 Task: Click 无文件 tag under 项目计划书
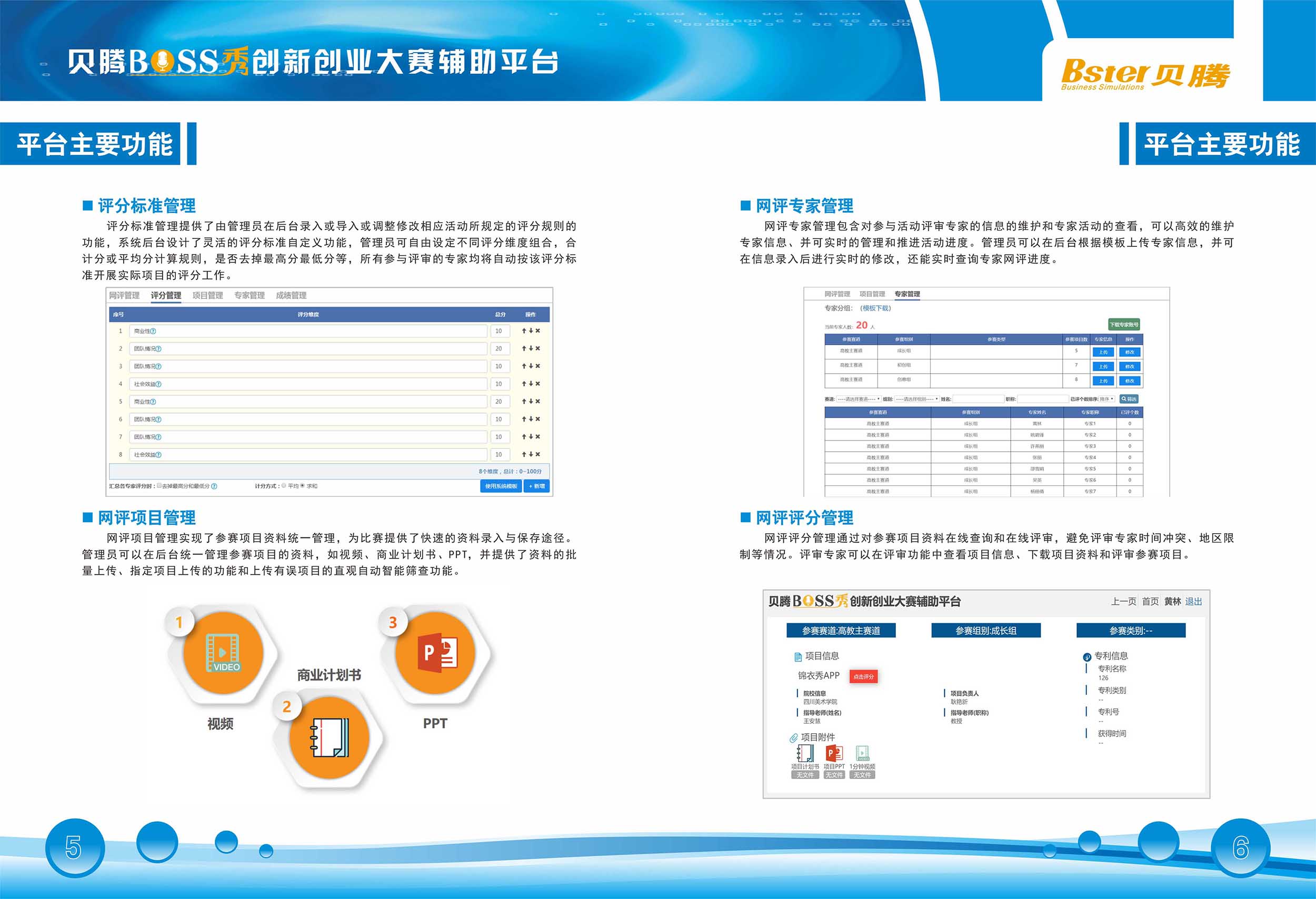click(805, 775)
